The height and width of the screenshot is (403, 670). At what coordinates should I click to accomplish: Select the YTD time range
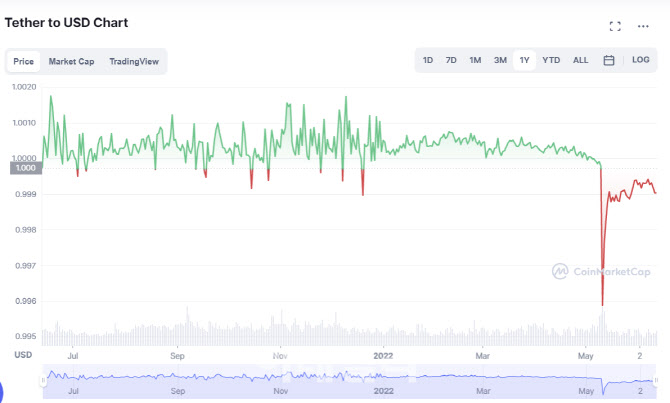point(551,60)
